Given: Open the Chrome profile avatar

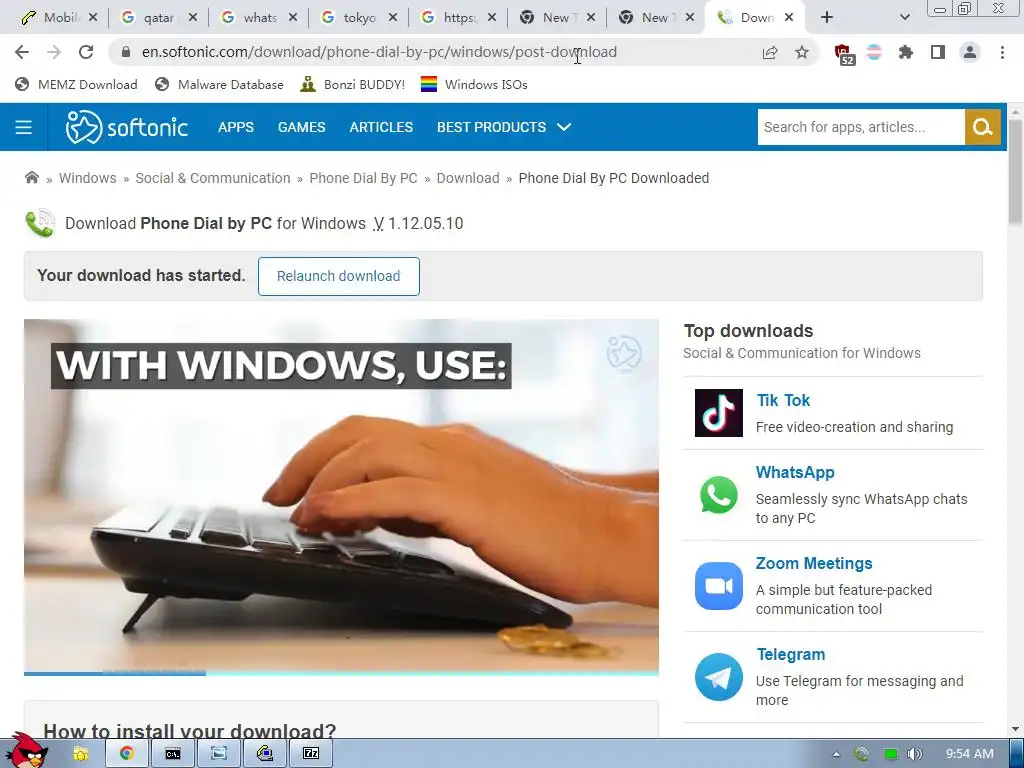Looking at the screenshot, I should coord(970,52).
